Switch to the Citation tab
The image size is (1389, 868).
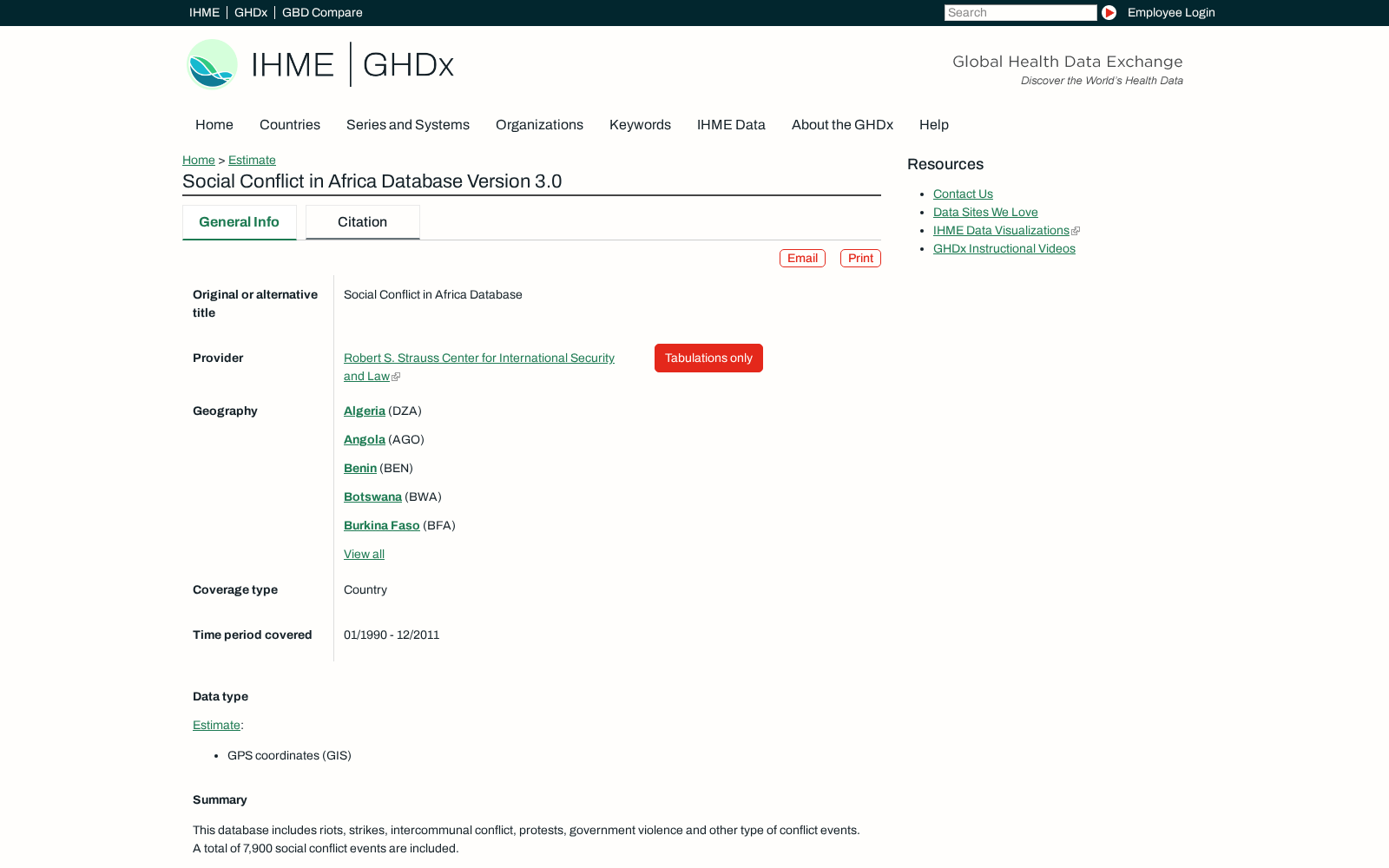pyautogui.click(x=363, y=222)
